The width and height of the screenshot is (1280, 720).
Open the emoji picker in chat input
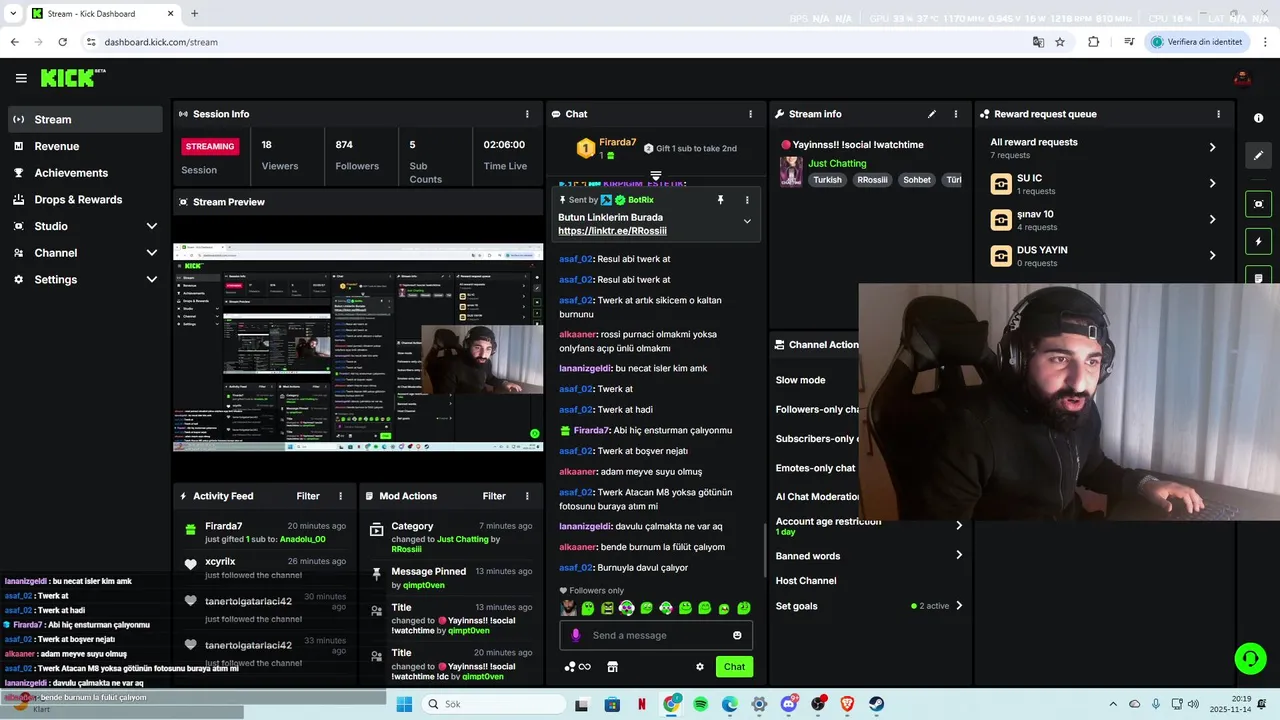(737, 635)
